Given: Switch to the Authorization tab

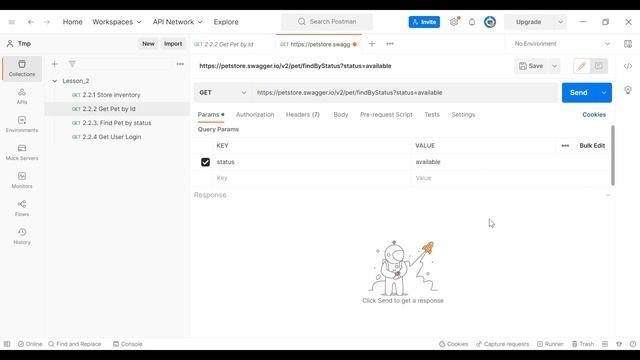Looking at the screenshot, I should click(x=255, y=115).
